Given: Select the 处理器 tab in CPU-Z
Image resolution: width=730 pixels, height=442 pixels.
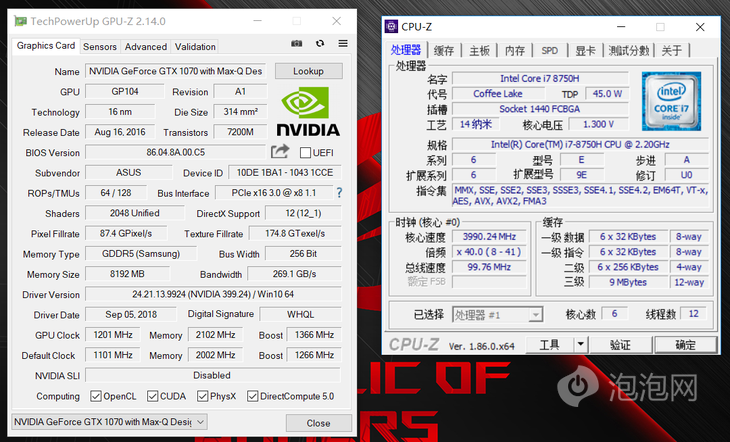Looking at the screenshot, I should [x=406, y=50].
